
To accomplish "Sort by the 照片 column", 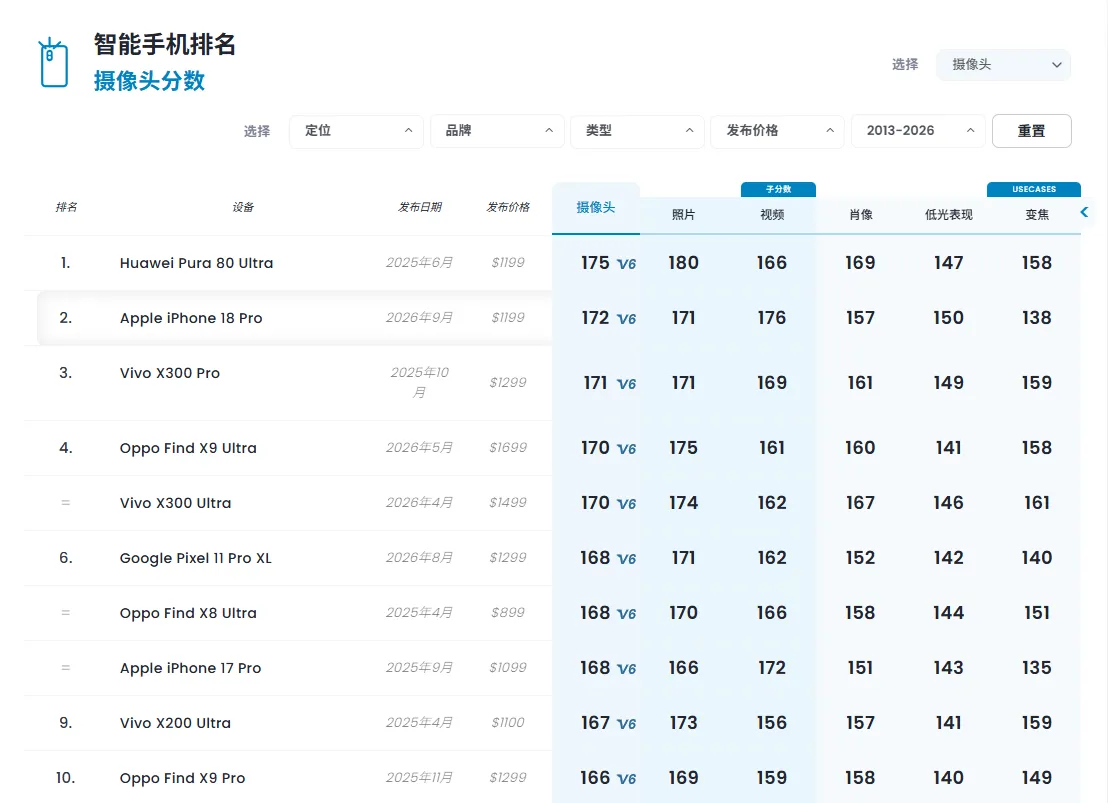I will 683,215.
